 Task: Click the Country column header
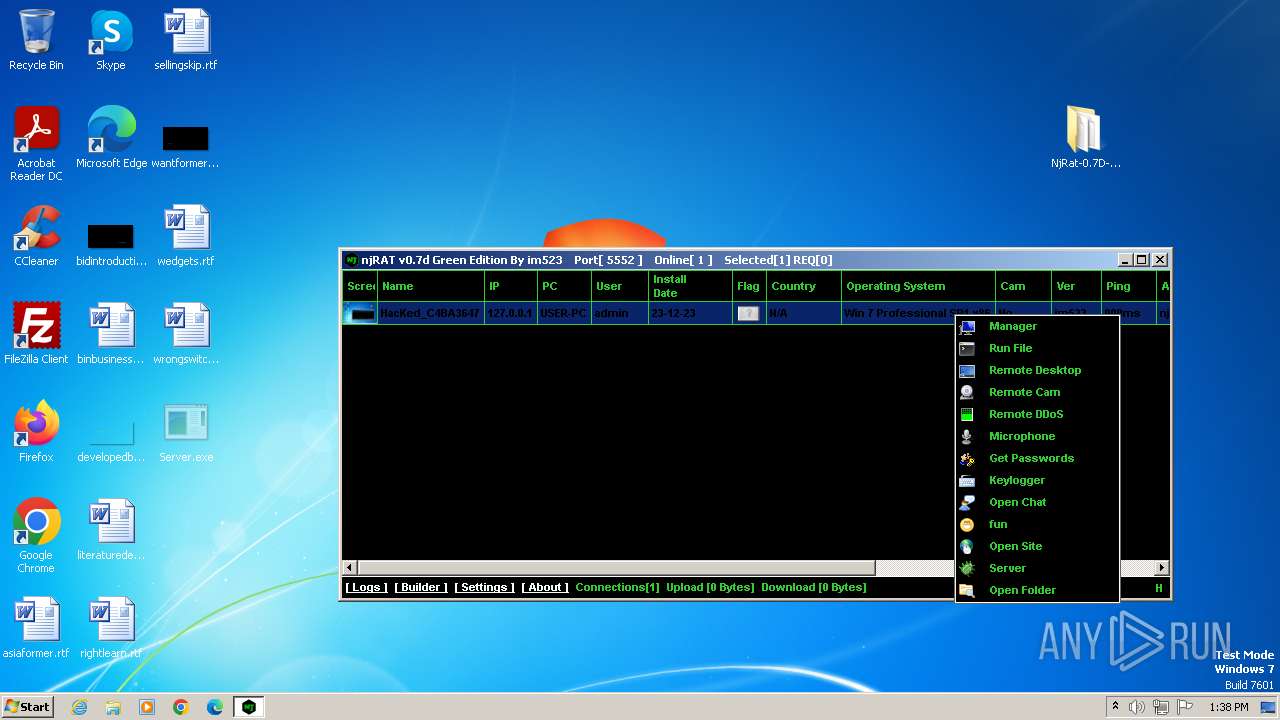803,286
